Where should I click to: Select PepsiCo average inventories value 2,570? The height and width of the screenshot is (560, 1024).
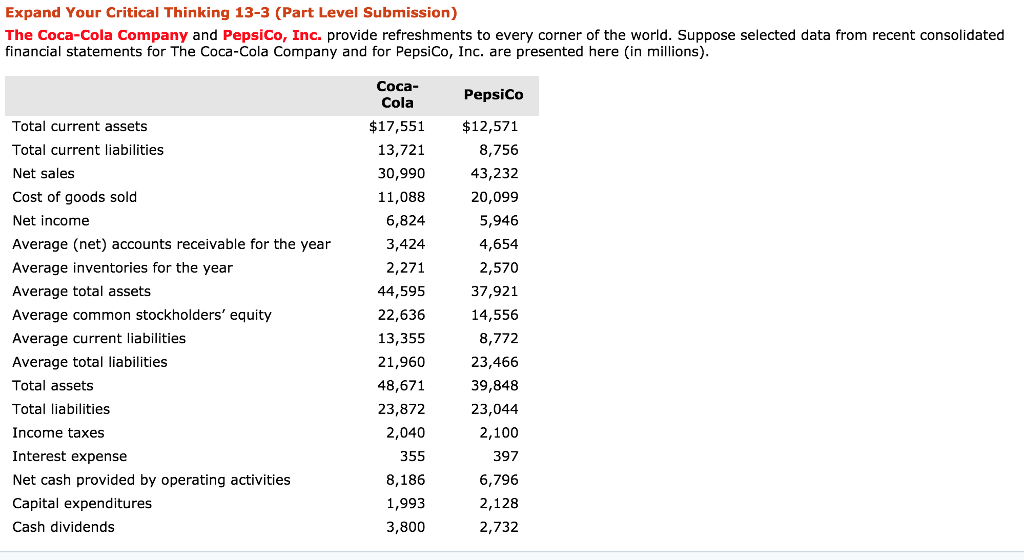coord(499,268)
